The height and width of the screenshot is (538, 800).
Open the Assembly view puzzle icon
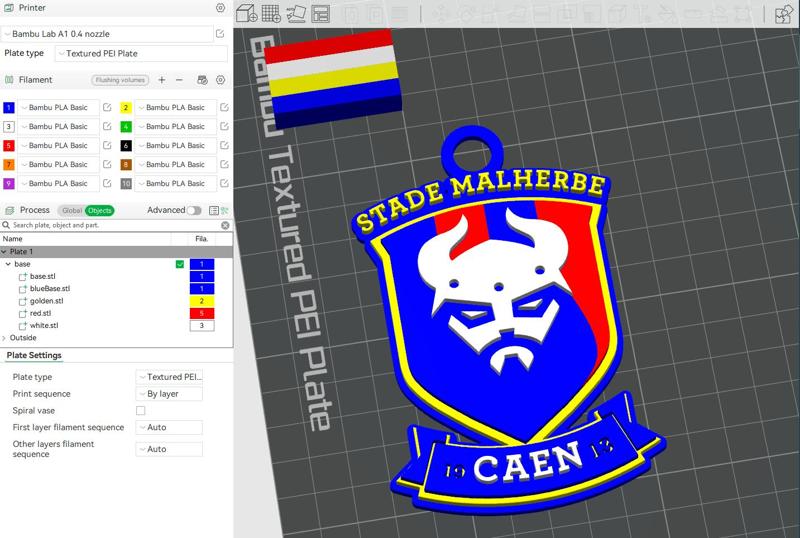pos(783,14)
